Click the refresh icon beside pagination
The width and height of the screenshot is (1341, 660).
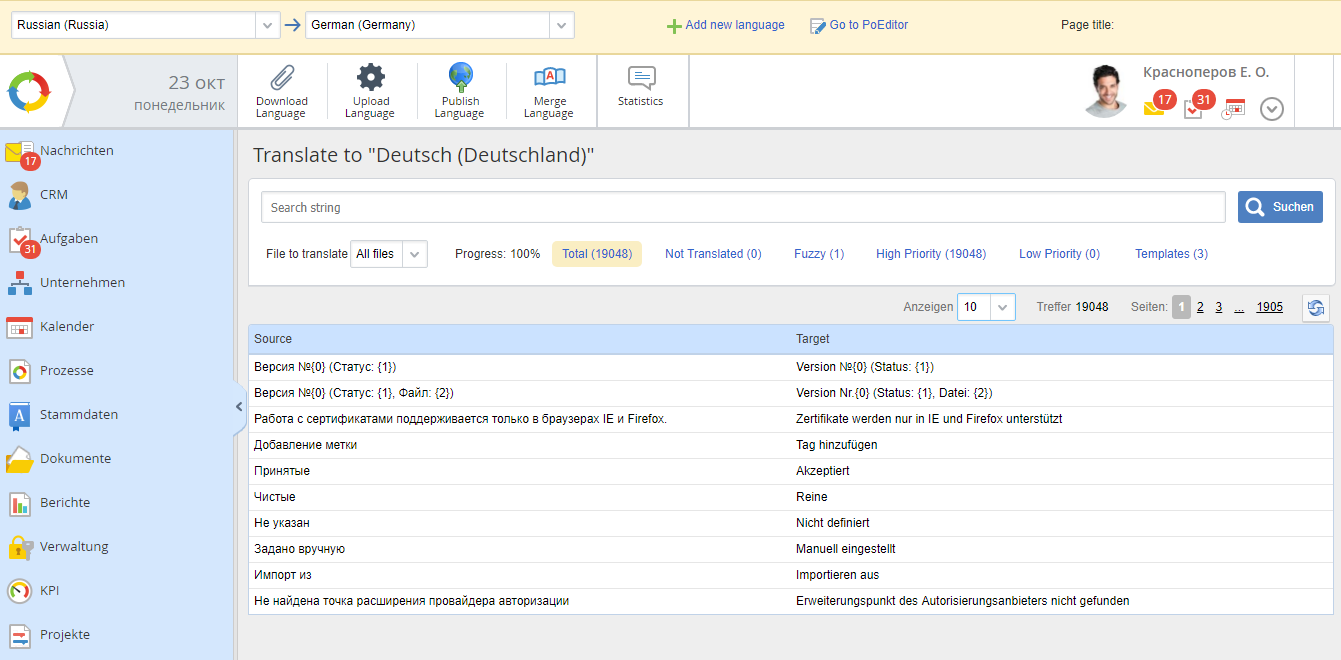click(1316, 308)
